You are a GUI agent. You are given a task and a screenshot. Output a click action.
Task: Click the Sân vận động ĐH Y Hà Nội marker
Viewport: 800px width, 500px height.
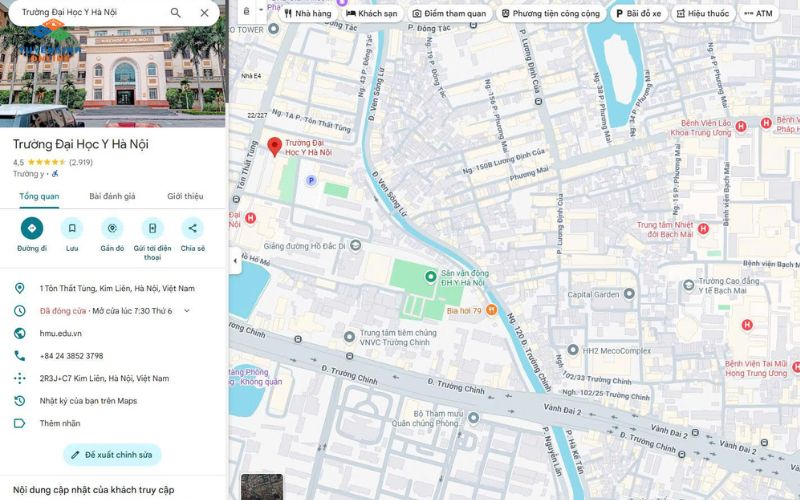[431, 276]
